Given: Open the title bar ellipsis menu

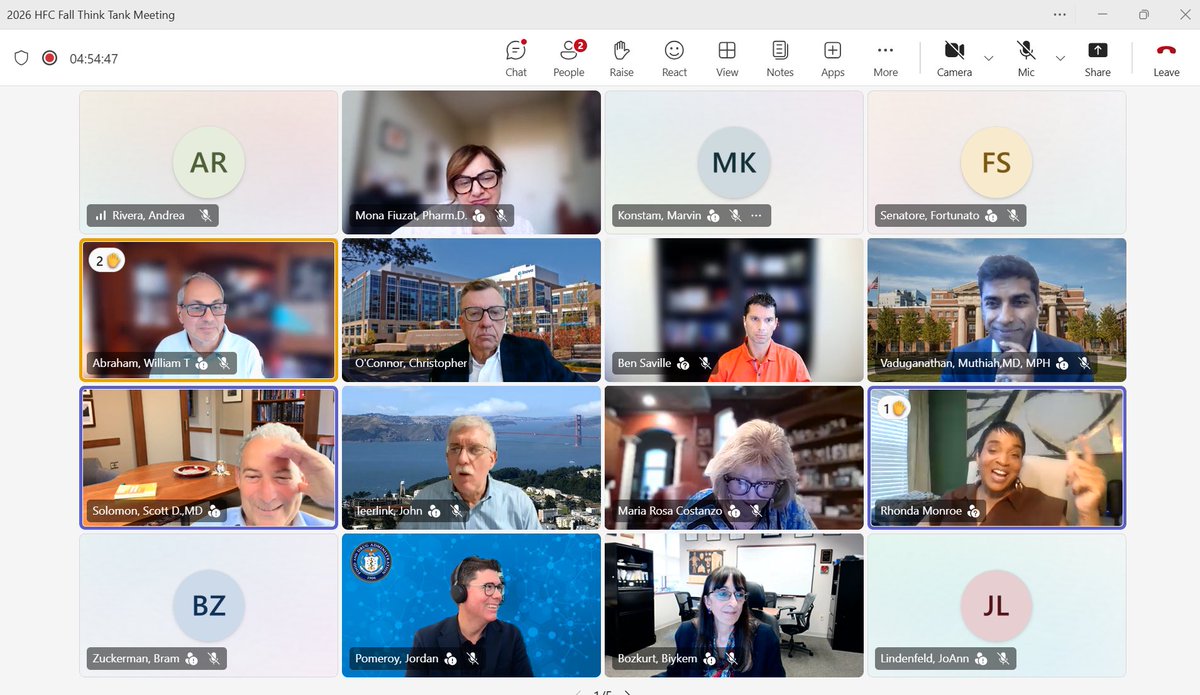Looking at the screenshot, I should click(1059, 14).
